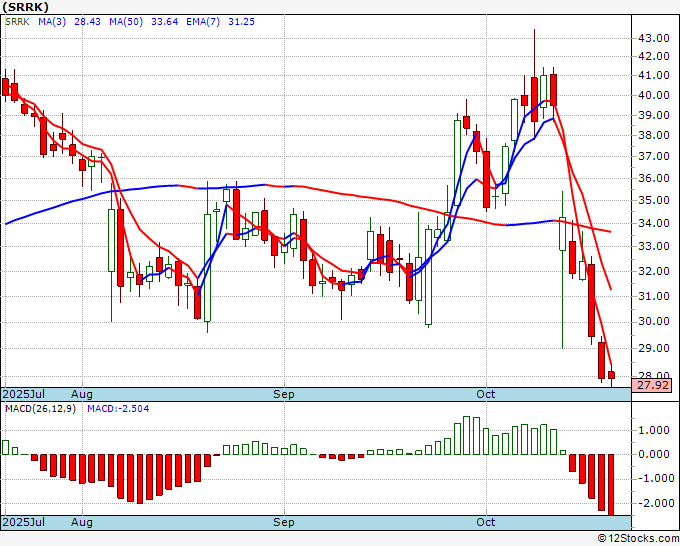This screenshot has width=680, height=546.
Task: Click the 42.00 price axis label
Action: pyautogui.click(x=654, y=56)
